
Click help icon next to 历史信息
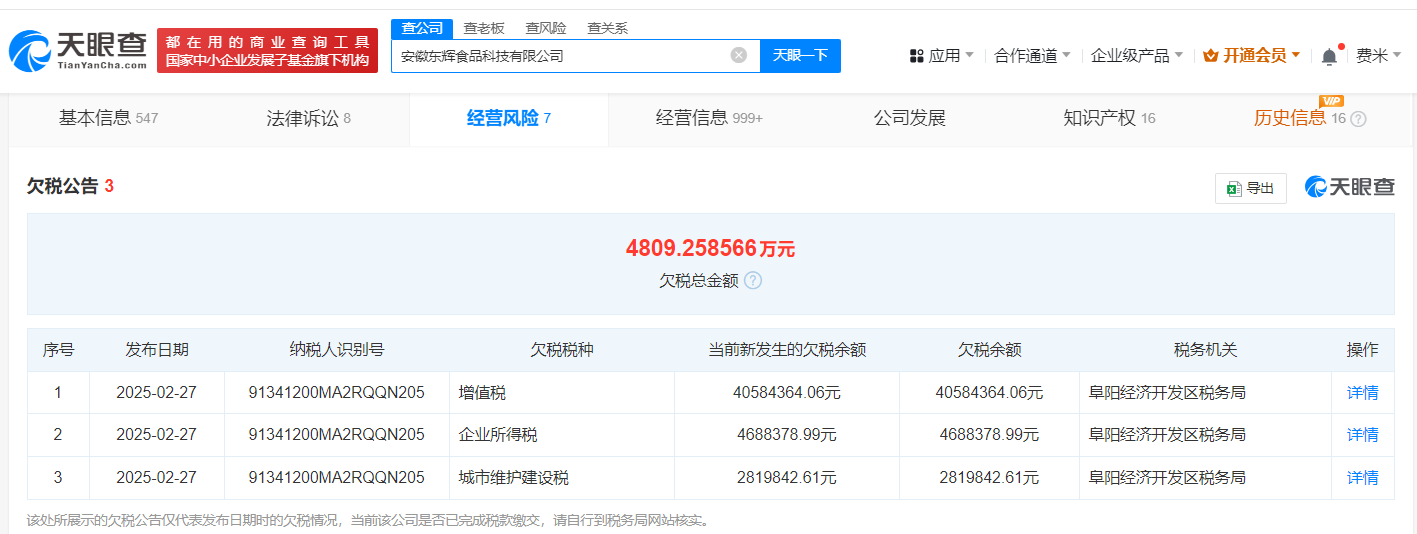[1358, 119]
